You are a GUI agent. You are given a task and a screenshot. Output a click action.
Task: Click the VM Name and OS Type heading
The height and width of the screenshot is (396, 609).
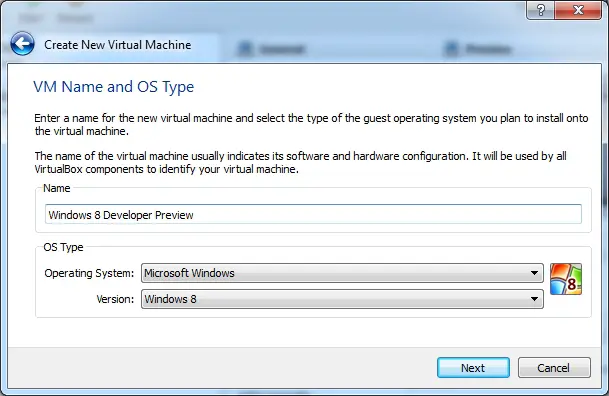click(x=113, y=87)
